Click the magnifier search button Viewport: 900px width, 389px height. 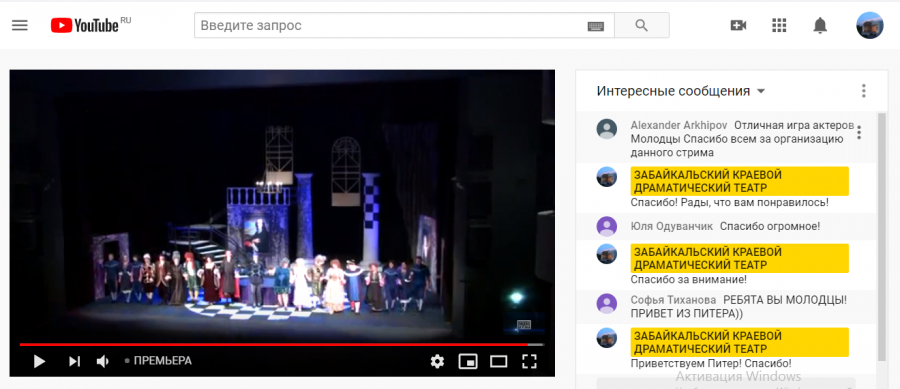pos(642,25)
